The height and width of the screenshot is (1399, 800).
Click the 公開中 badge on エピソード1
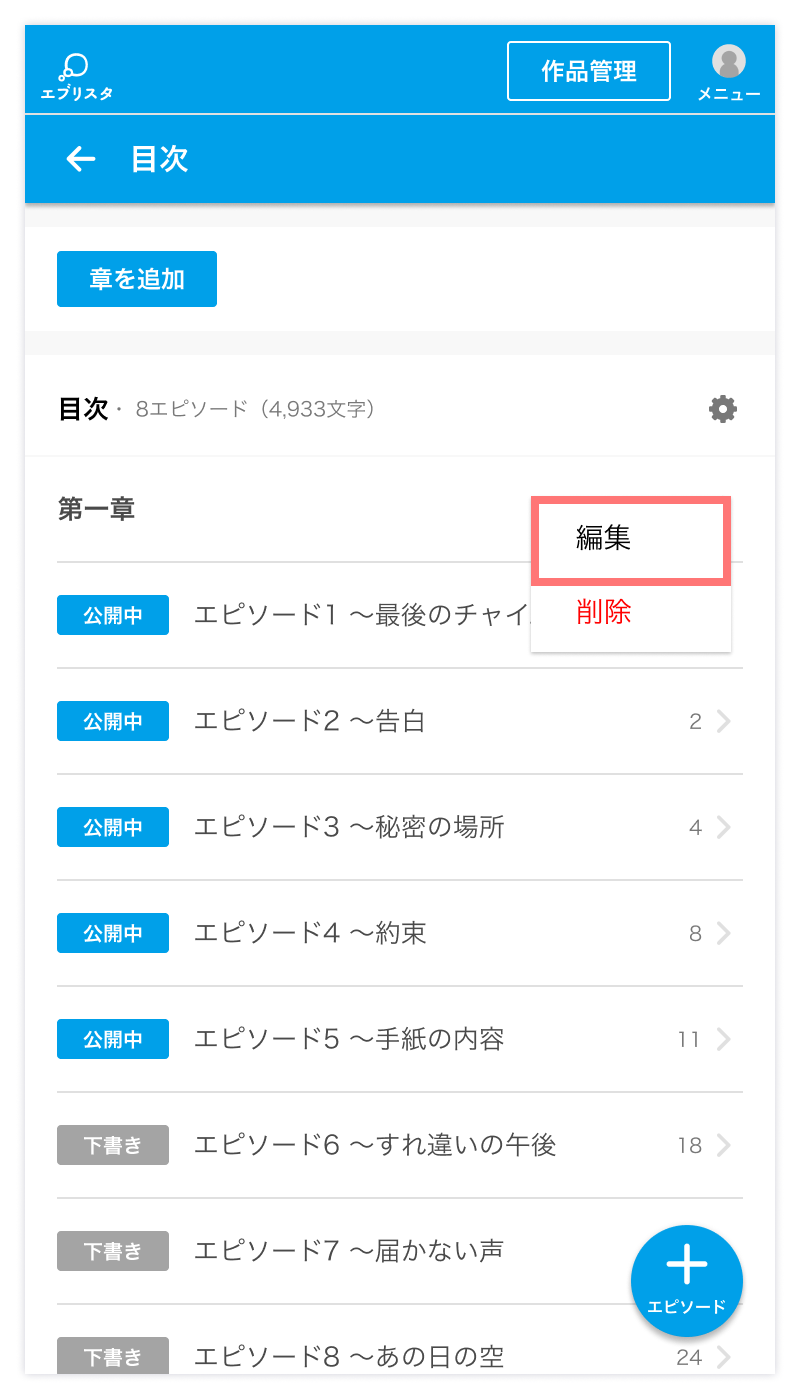(113, 615)
